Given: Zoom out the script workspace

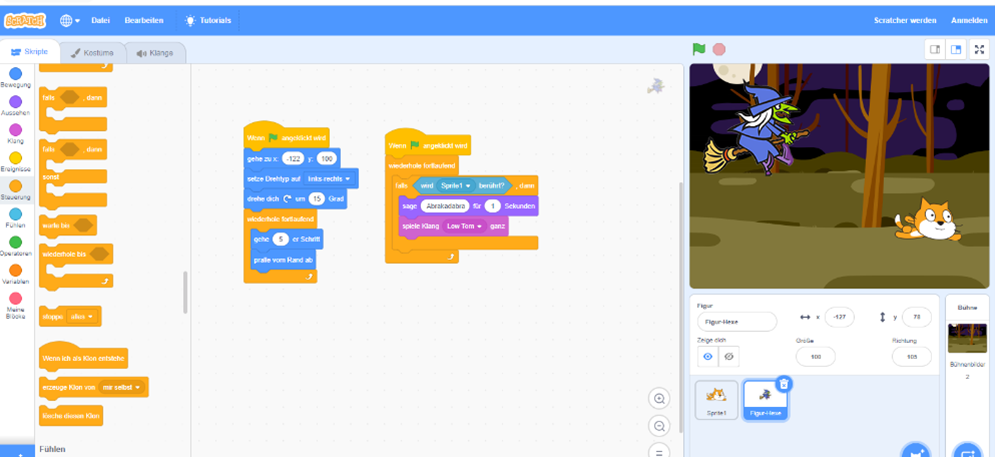Looking at the screenshot, I should coord(659,426).
